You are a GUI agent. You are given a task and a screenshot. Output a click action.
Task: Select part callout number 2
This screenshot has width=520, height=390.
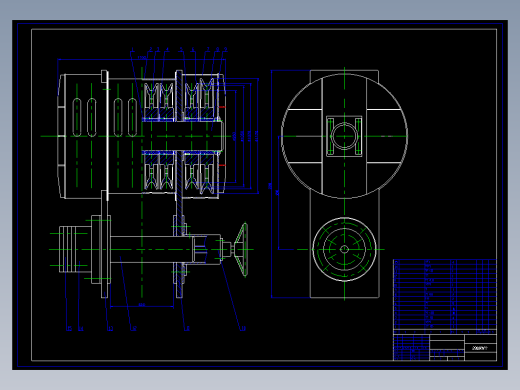coord(151,49)
